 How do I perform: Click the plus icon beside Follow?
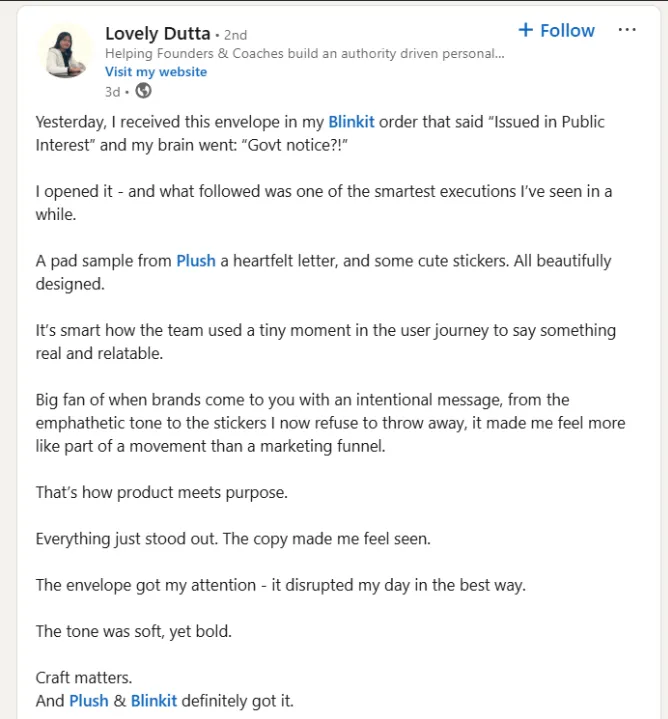pyautogui.click(x=525, y=30)
